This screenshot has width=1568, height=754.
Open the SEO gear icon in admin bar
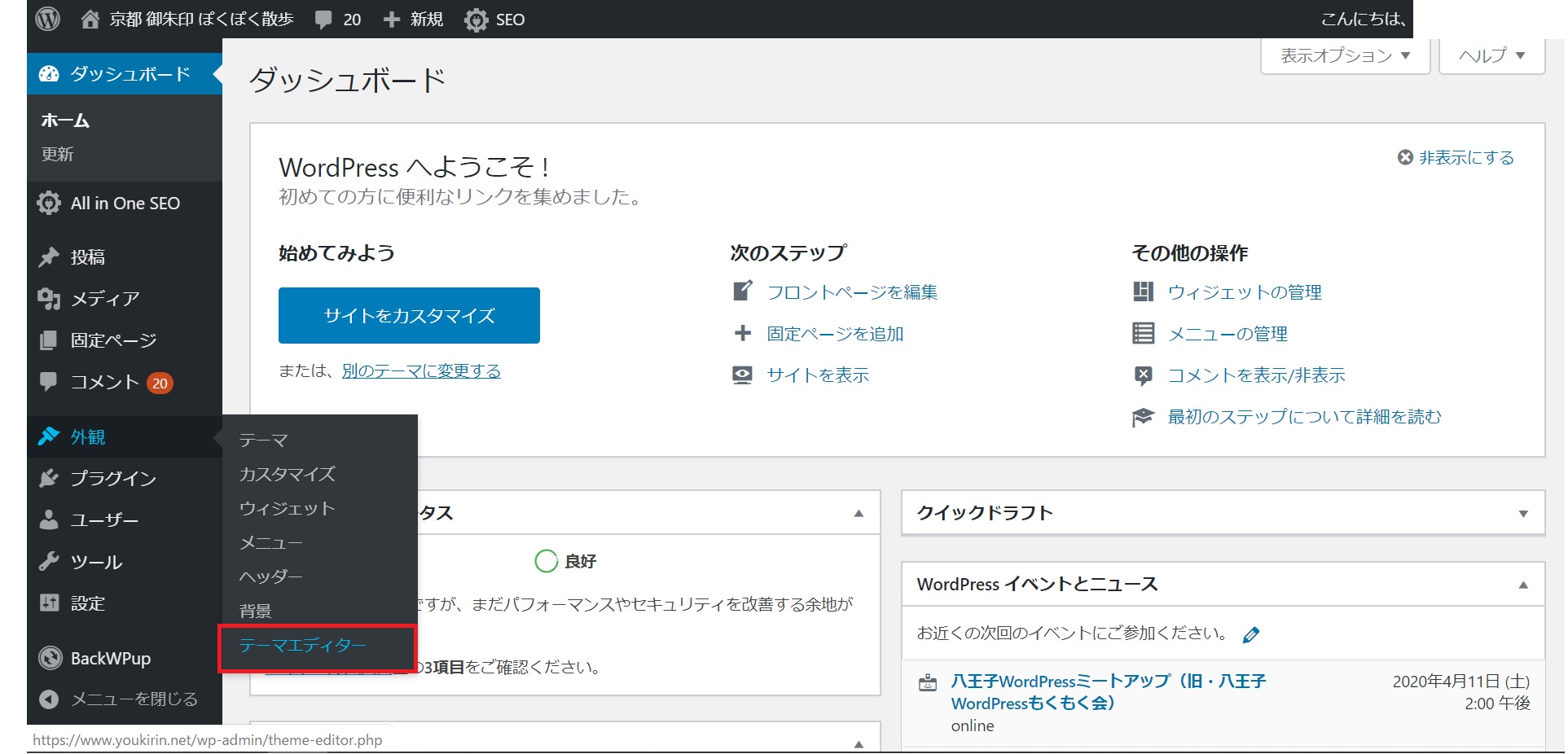(476, 20)
